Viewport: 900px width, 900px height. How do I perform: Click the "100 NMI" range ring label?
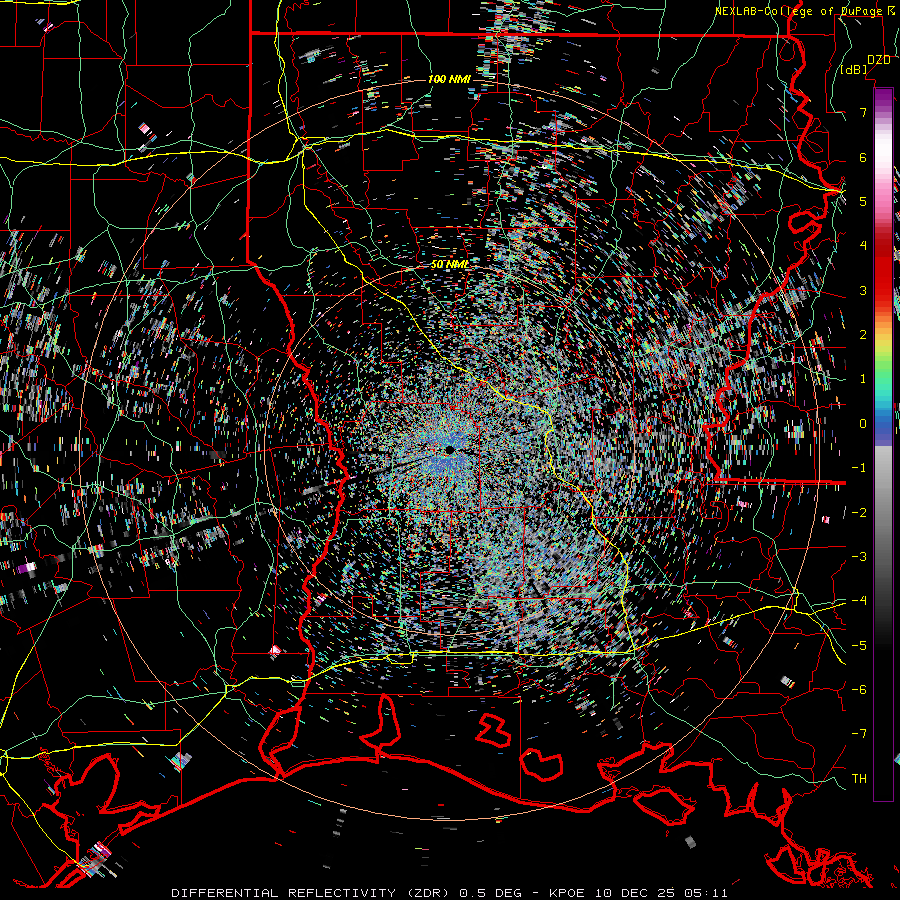[449, 79]
